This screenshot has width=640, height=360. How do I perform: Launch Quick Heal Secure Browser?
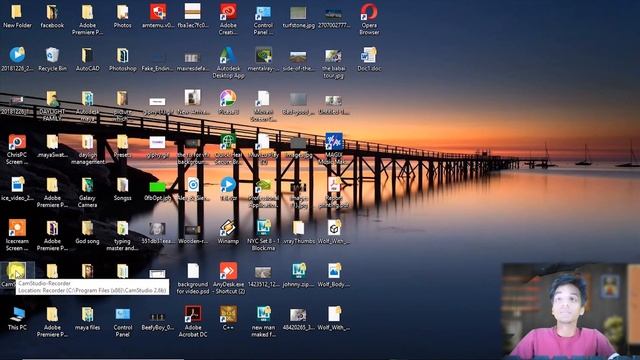point(228,149)
